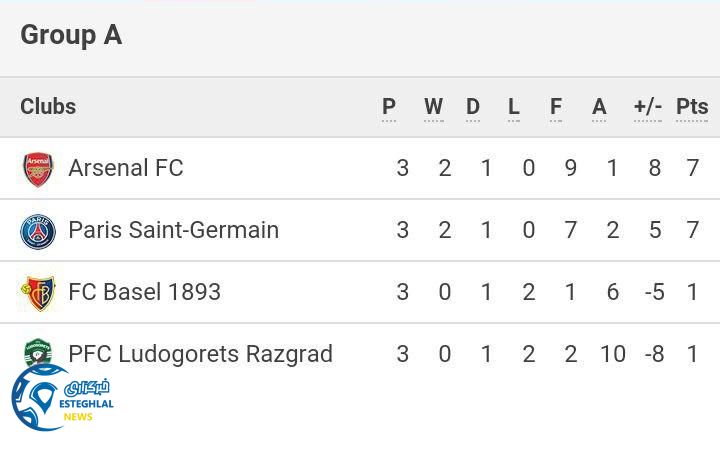Image resolution: width=720 pixels, height=450 pixels.
Task: Click Arsenal's points value of 7
Action: [x=692, y=168]
